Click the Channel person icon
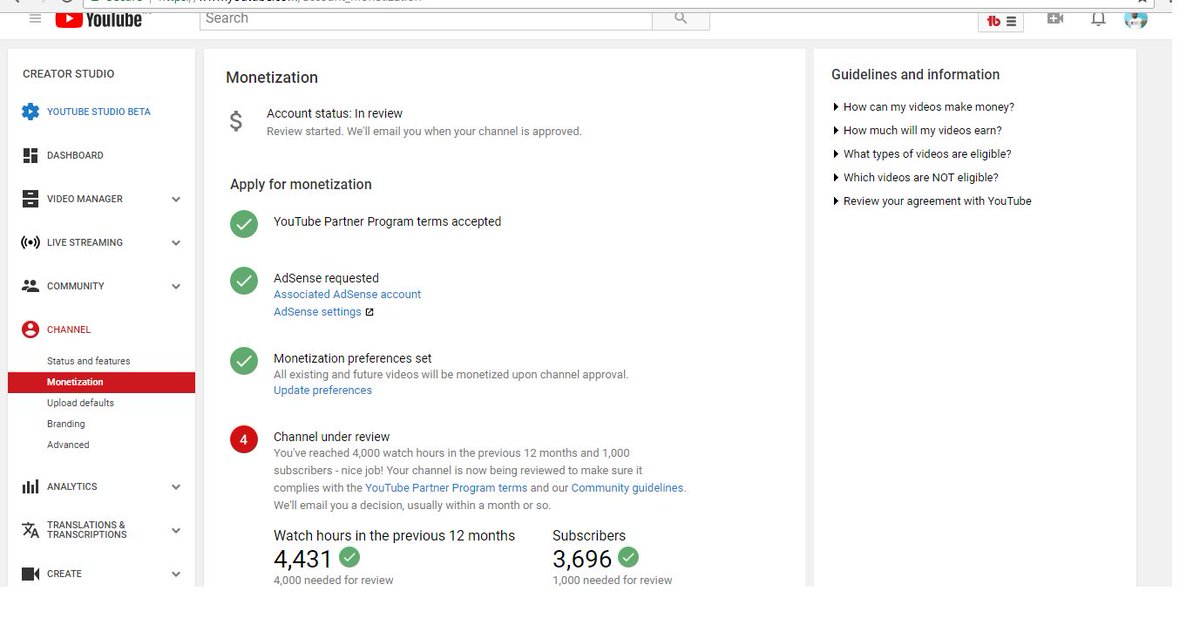The image size is (1200, 632). tap(30, 329)
